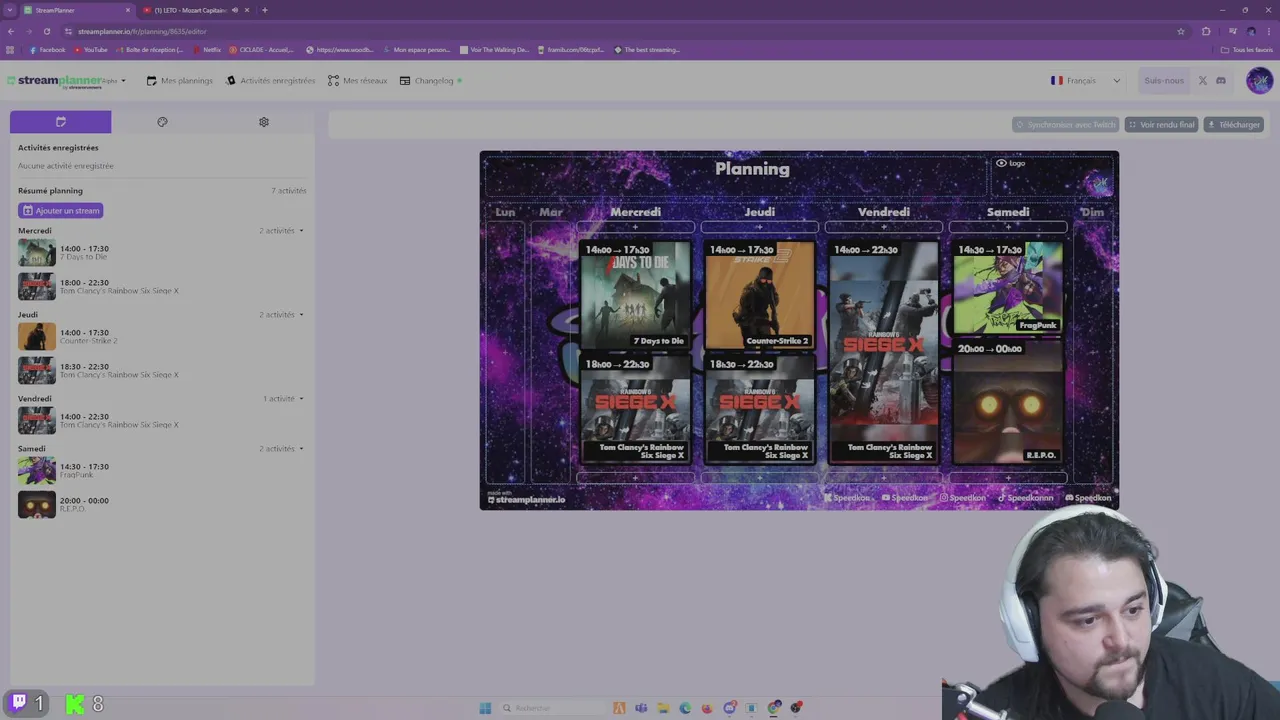The width and height of the screenshot is (1280, 720).
Task: Expand Mercredi 2 activités dropdown
Action: [281, 231]
